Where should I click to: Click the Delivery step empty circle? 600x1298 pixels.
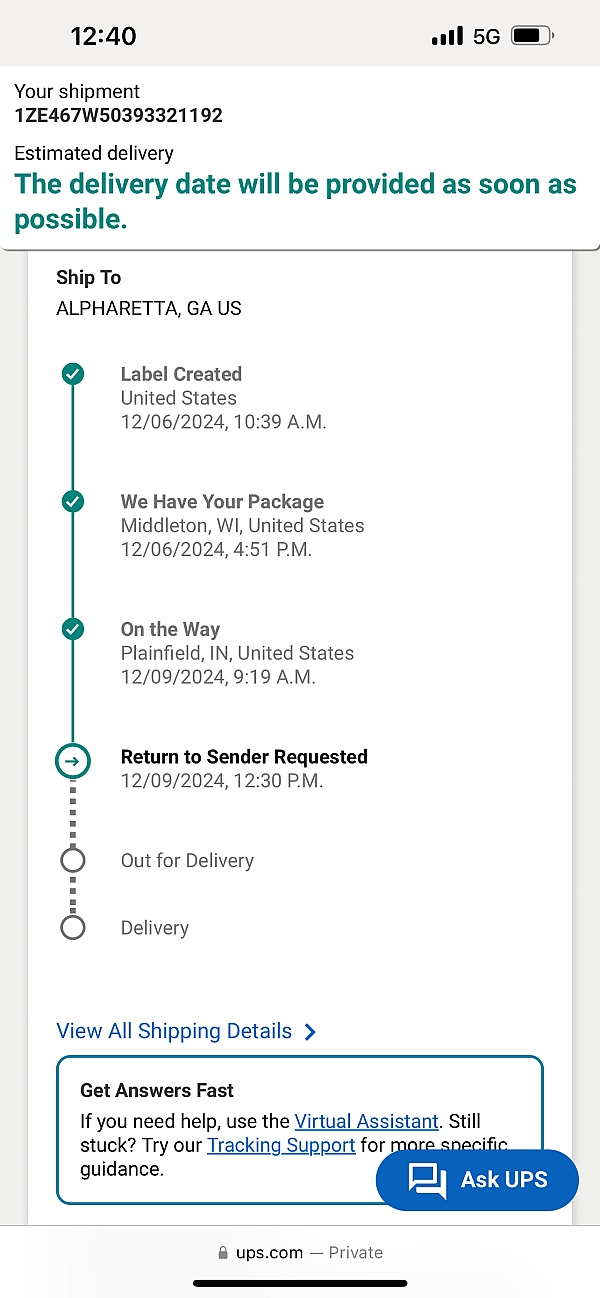pyautogui.click(x=73, y=928)
